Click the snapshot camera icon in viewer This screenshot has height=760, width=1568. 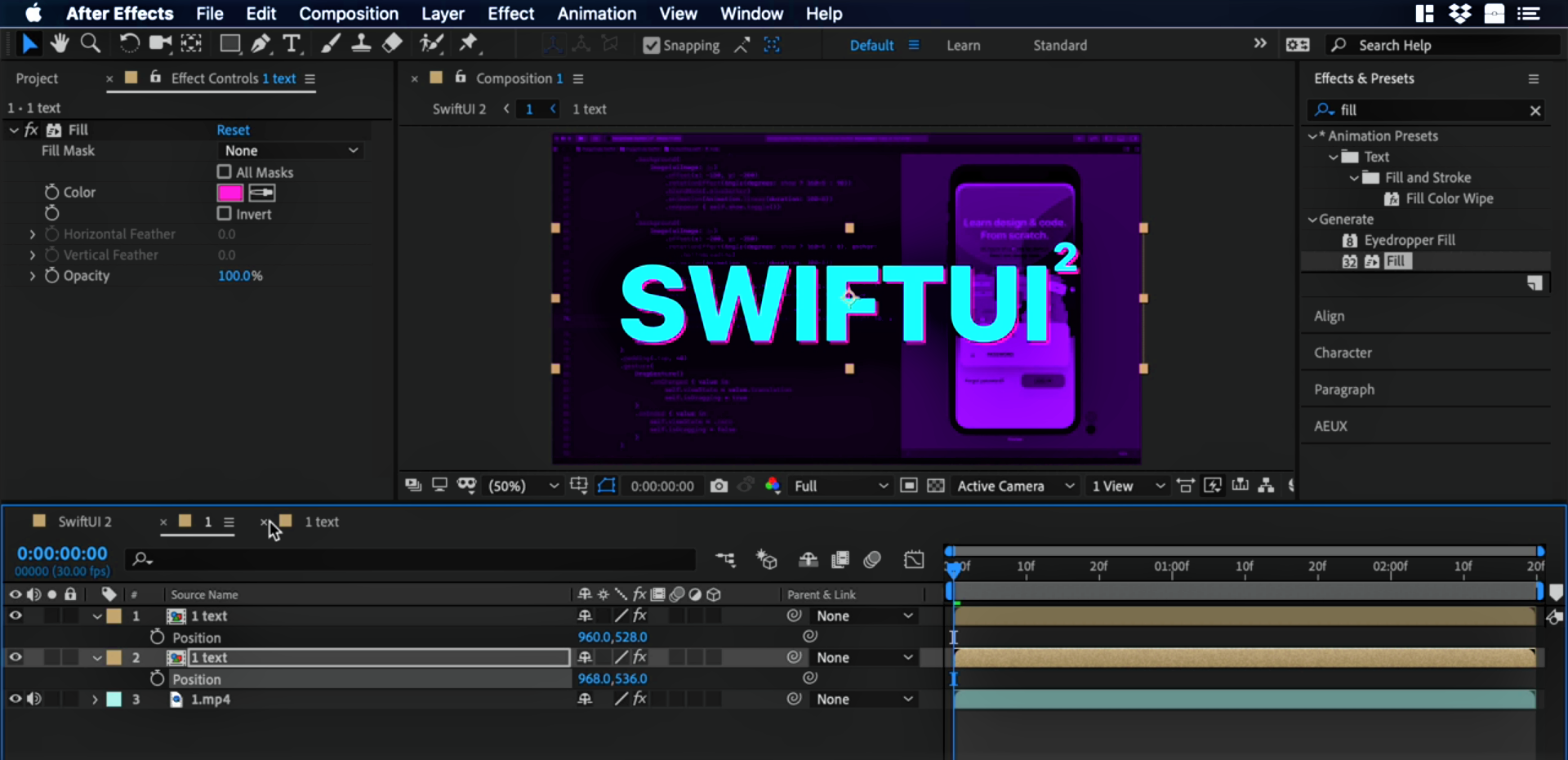(x=719, y=486)
